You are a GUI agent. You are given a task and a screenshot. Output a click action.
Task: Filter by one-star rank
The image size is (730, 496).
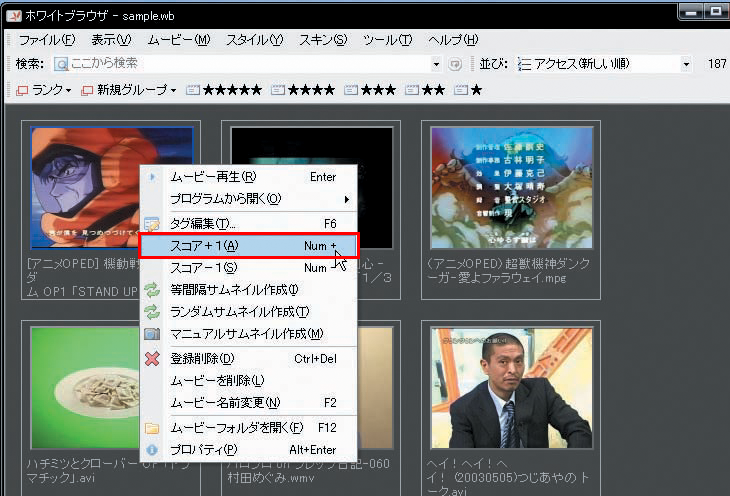[x=468, y=90]
